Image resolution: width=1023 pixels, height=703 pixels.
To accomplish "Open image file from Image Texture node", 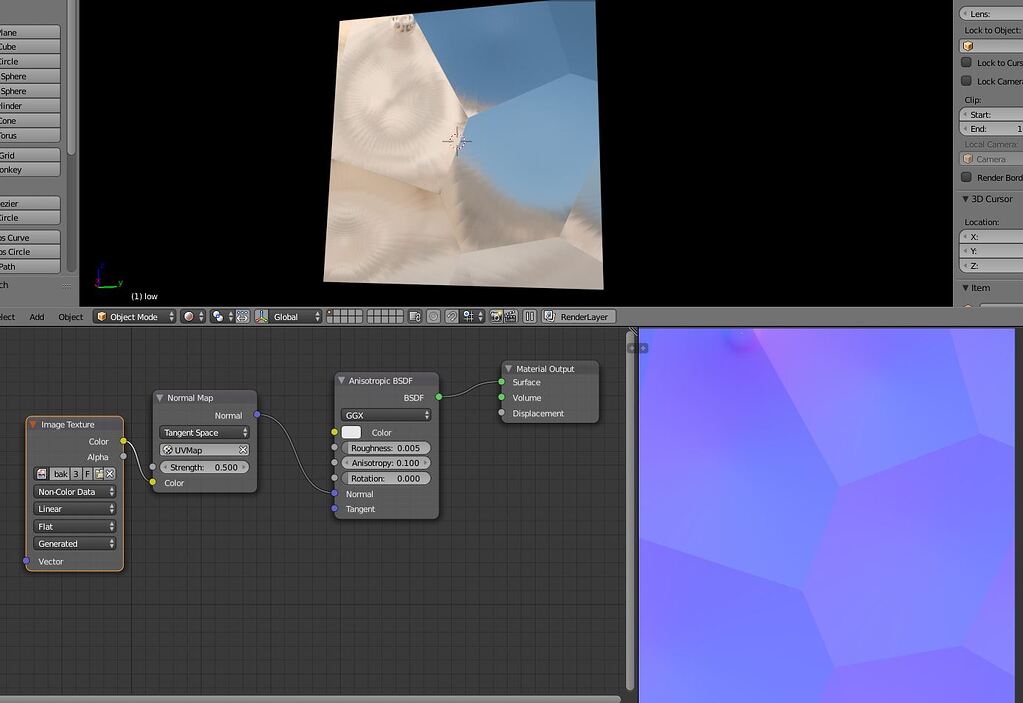I will [99, 473].
